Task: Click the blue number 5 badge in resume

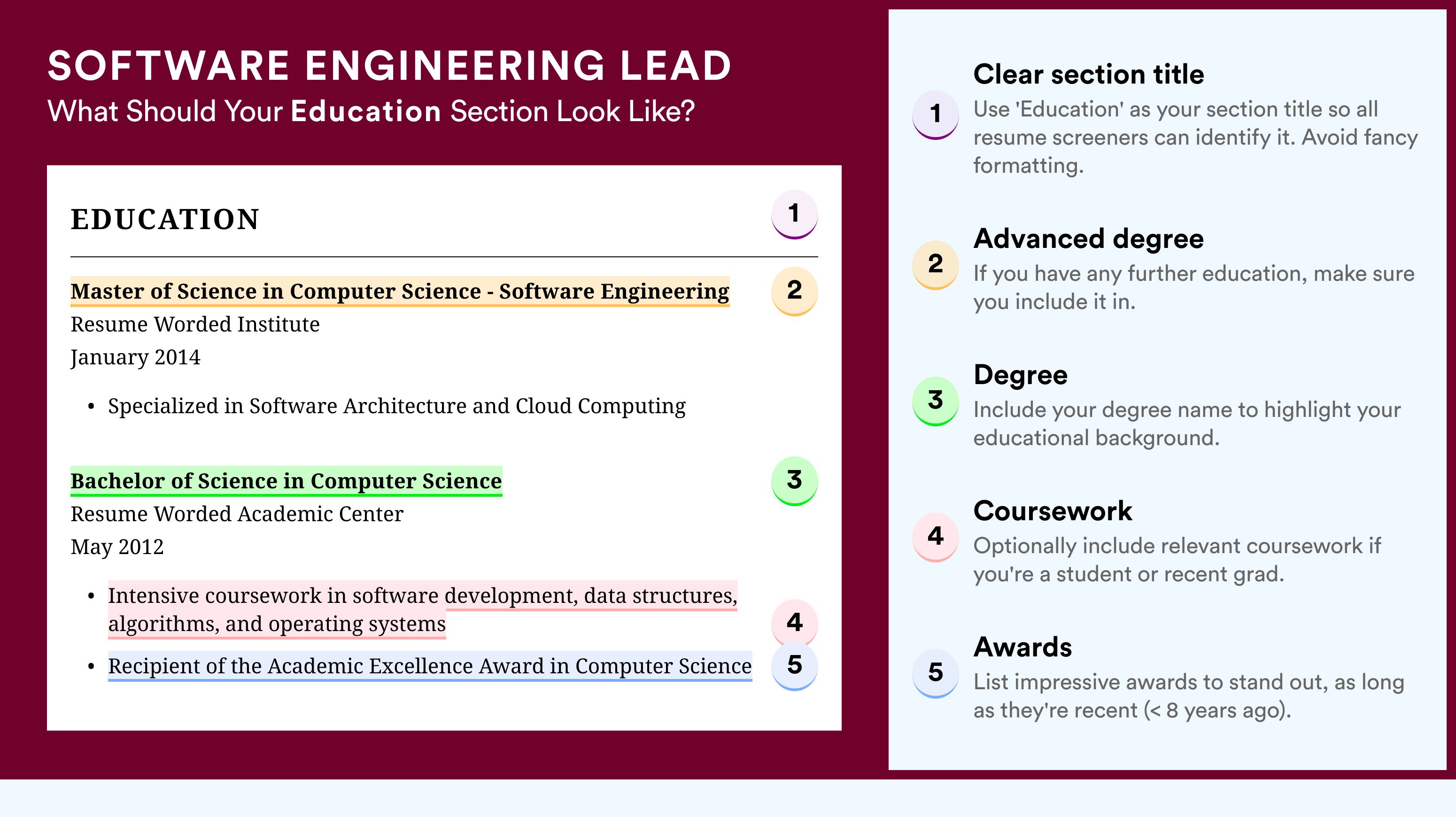Action: (794, 666)
